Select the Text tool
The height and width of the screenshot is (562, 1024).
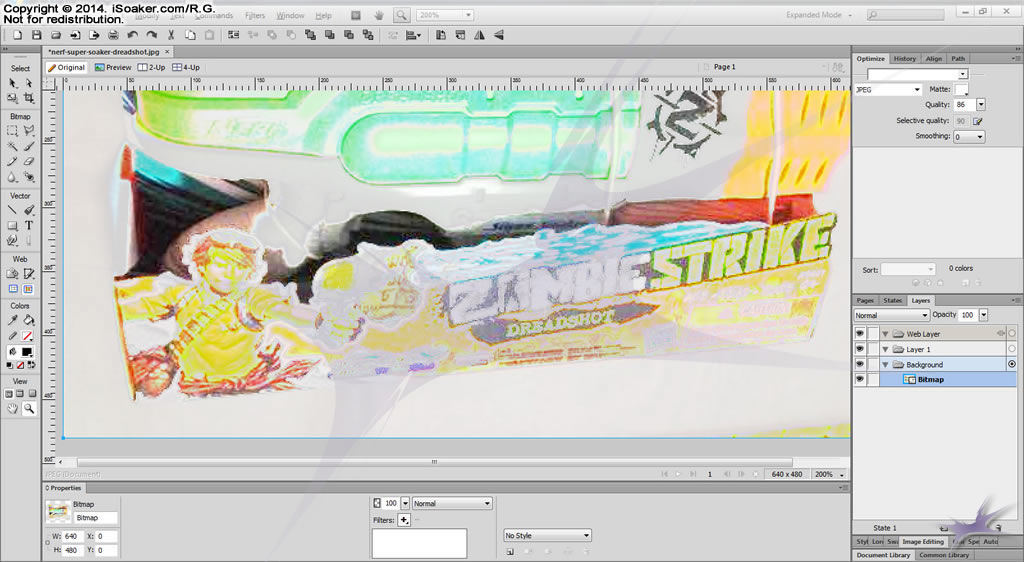click(x=29, y=225)
